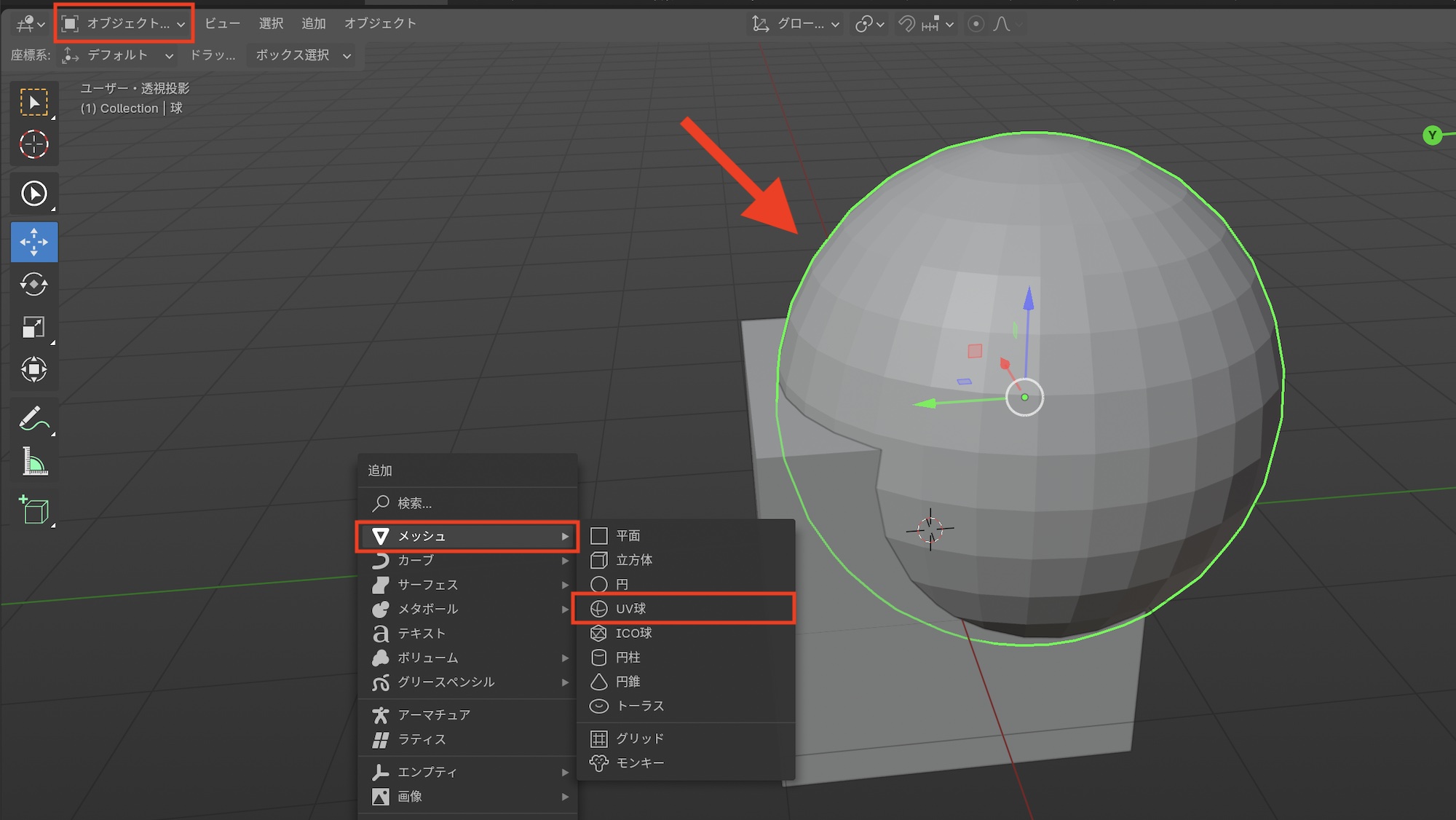This screenshot has height=820, width=1456.
Task: Select the Cursor tool in the toolbar
Action: tap(33, 144)
